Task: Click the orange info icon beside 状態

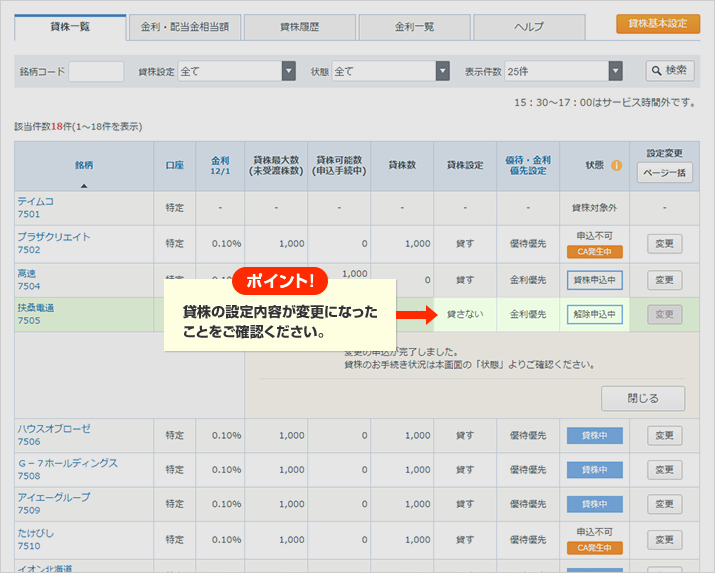Action: point(616,166)
